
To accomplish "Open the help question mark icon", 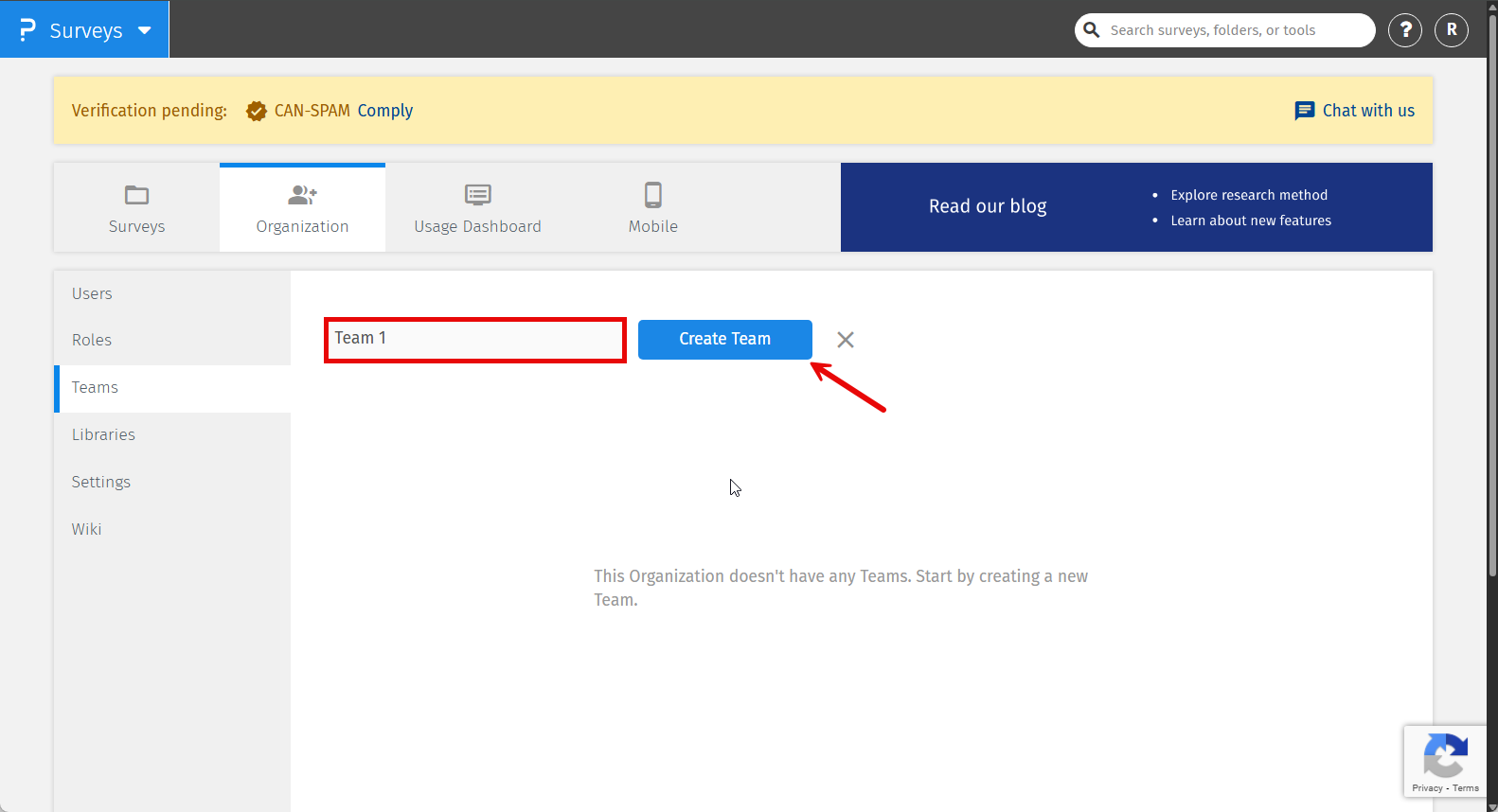I will coord(1405,30).
